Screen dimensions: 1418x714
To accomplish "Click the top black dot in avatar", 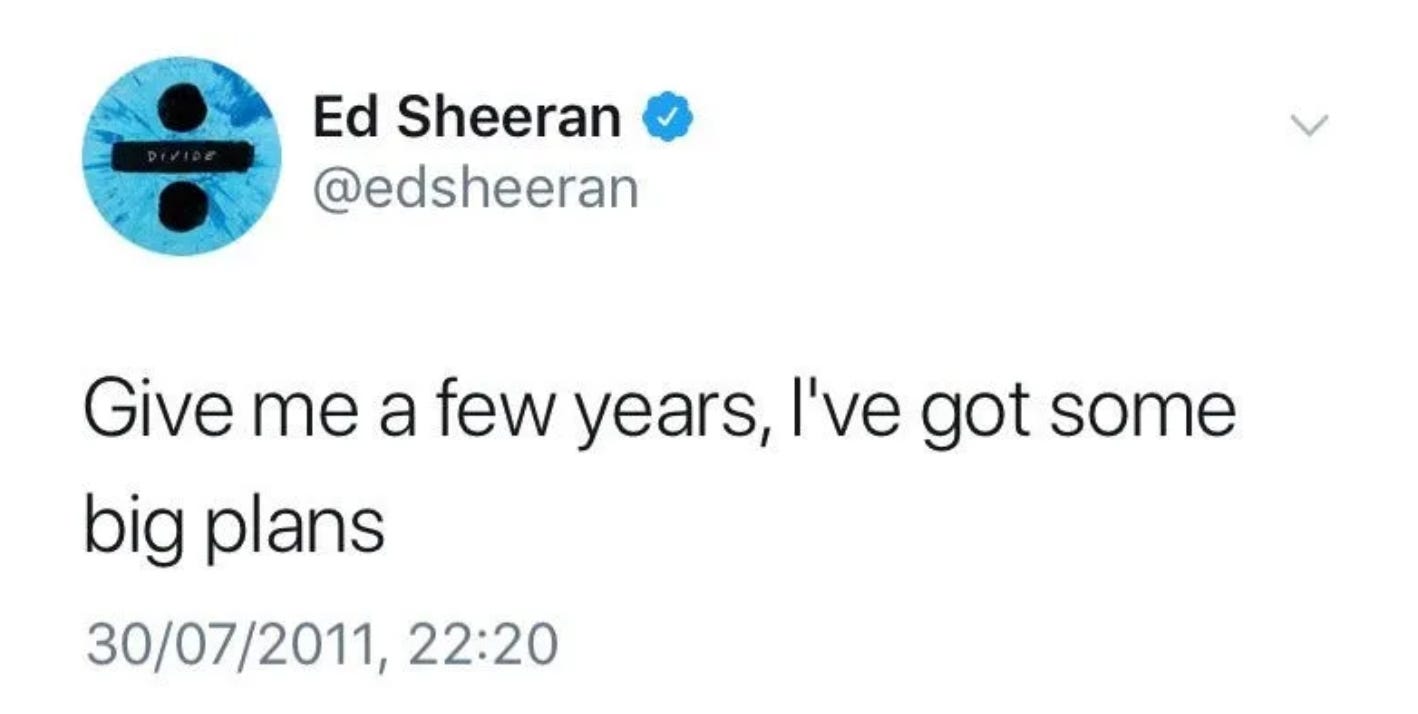I will point(183,106).
